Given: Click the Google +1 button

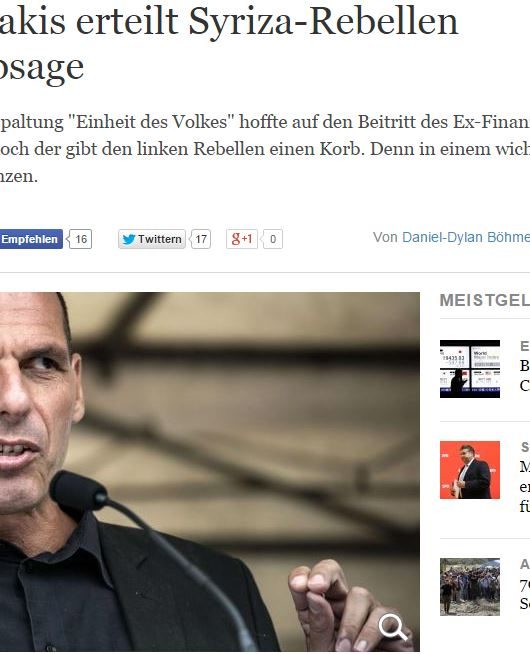Looking at the screenshot, I should pyautogui.click(x=242, y=239).
